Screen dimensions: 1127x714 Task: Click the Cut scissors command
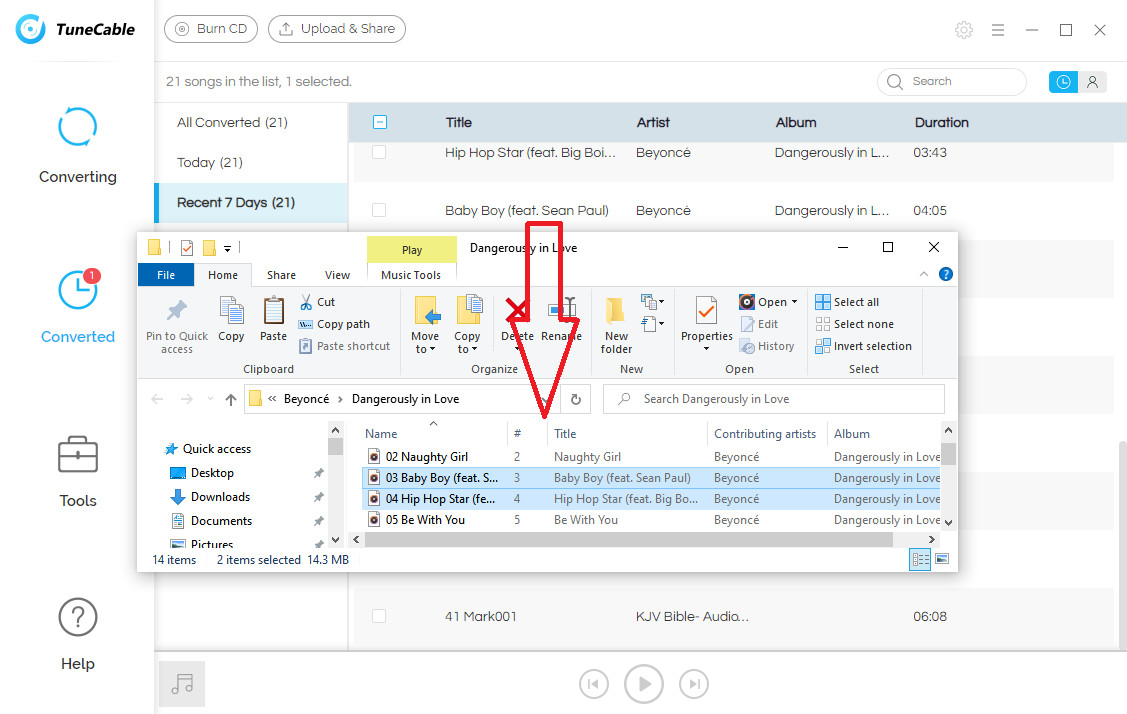317,302
